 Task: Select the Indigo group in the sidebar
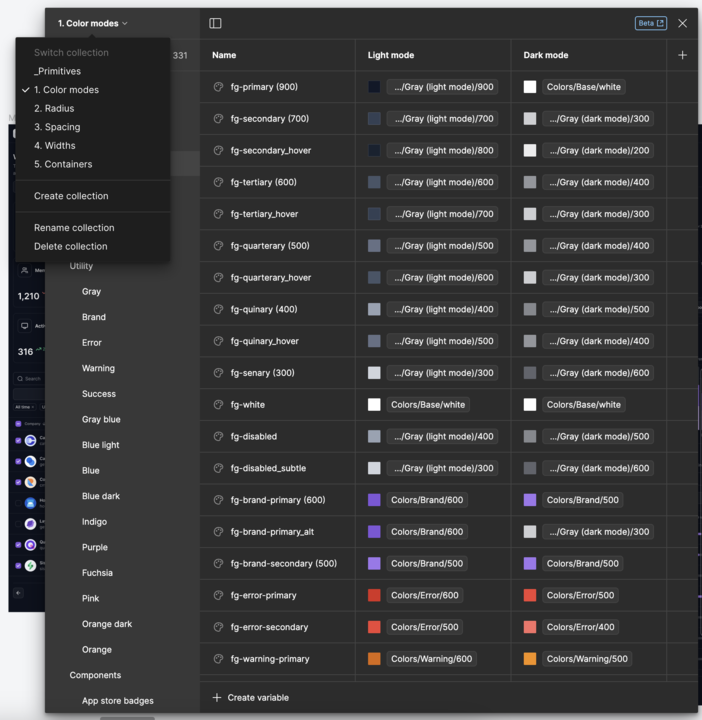click(x=94, y=522)
